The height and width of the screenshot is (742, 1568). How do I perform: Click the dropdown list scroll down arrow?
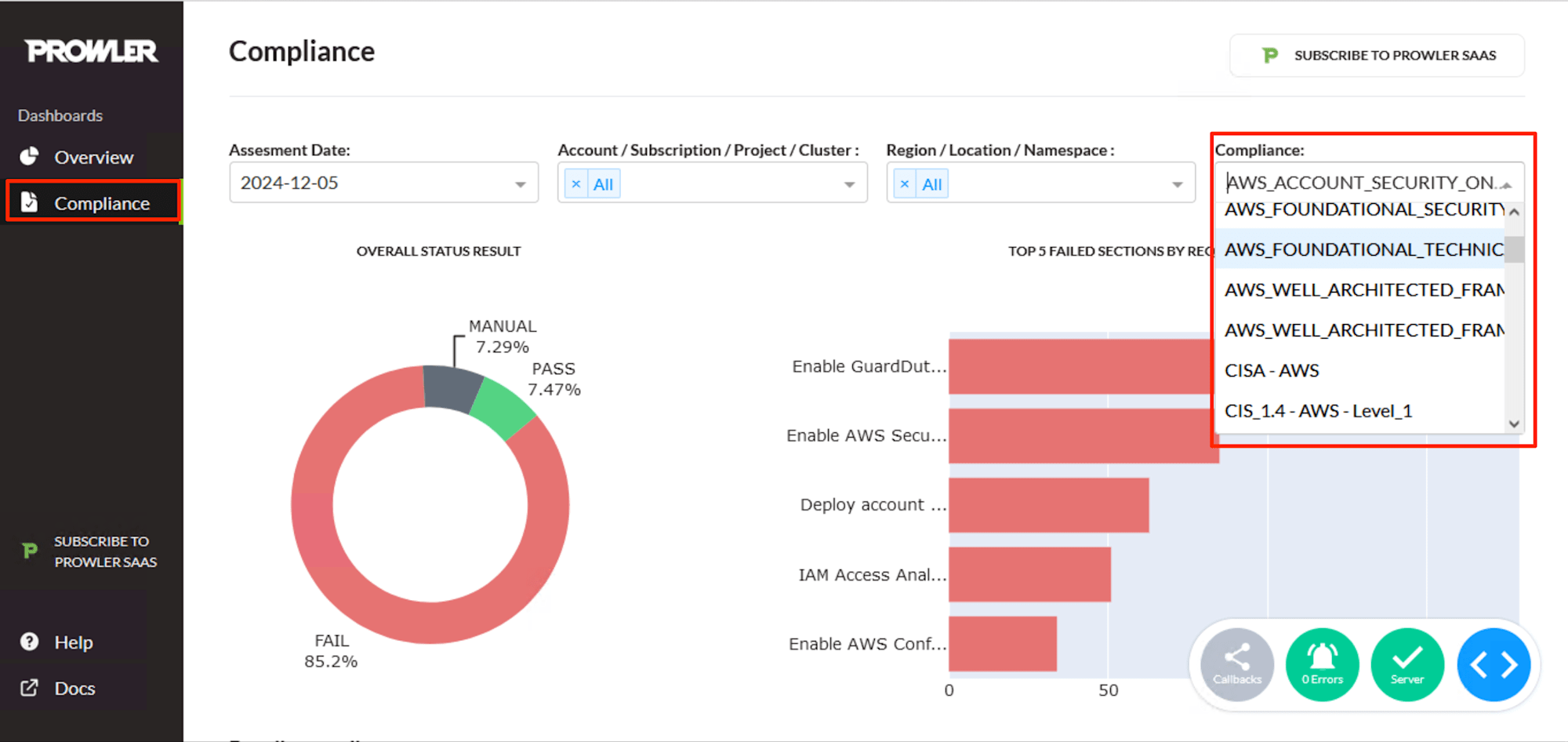point(1515,424)
